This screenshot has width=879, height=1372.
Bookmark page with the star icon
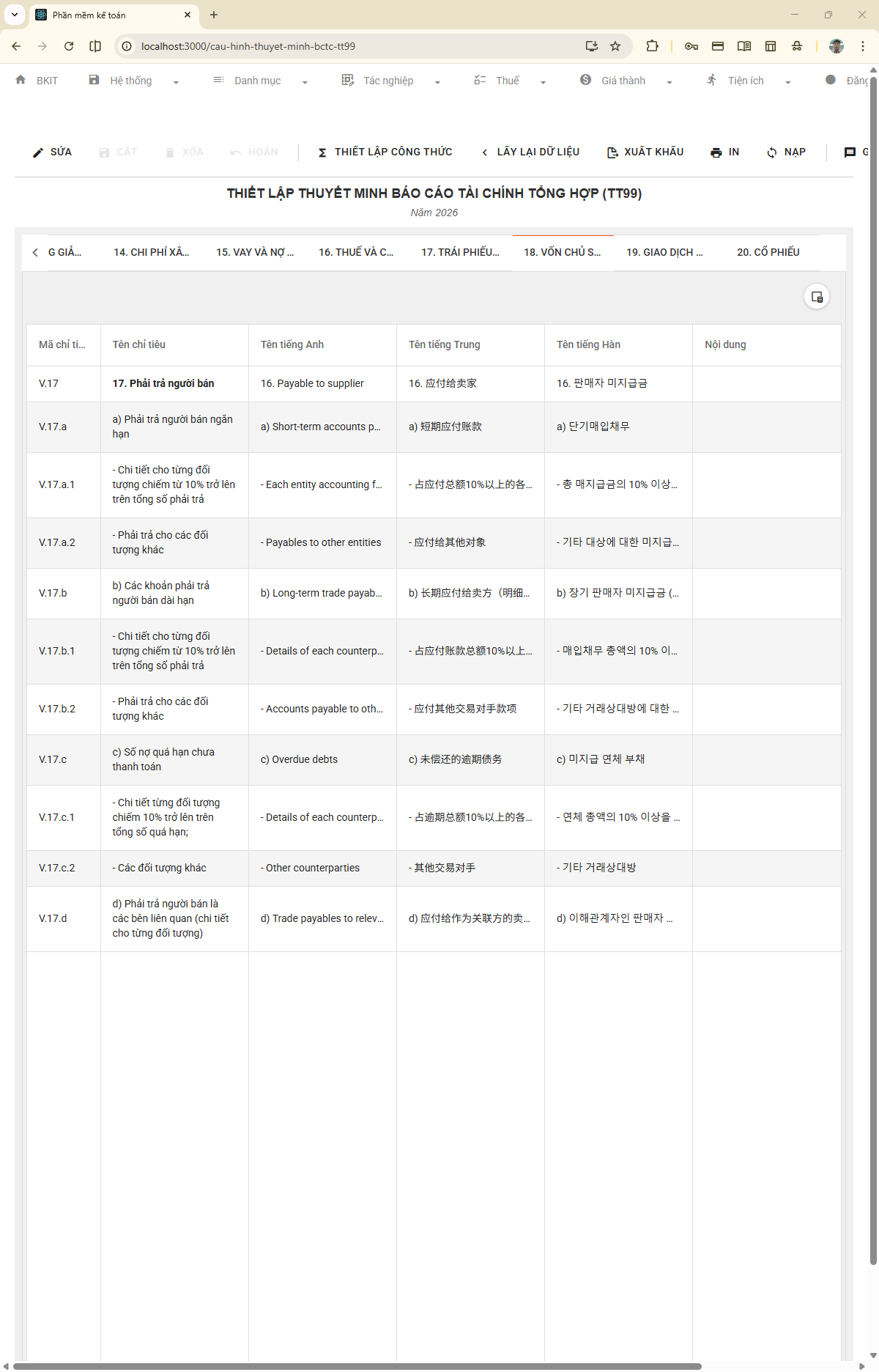point(615,46)
